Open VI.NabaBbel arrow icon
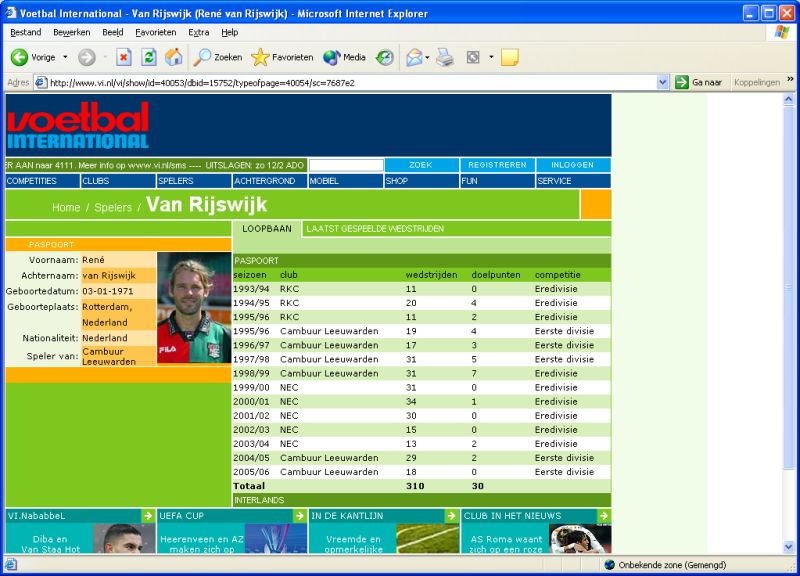The height and width of the screenshot is (576, 800). pyautogui.click(x=148, y=516)
